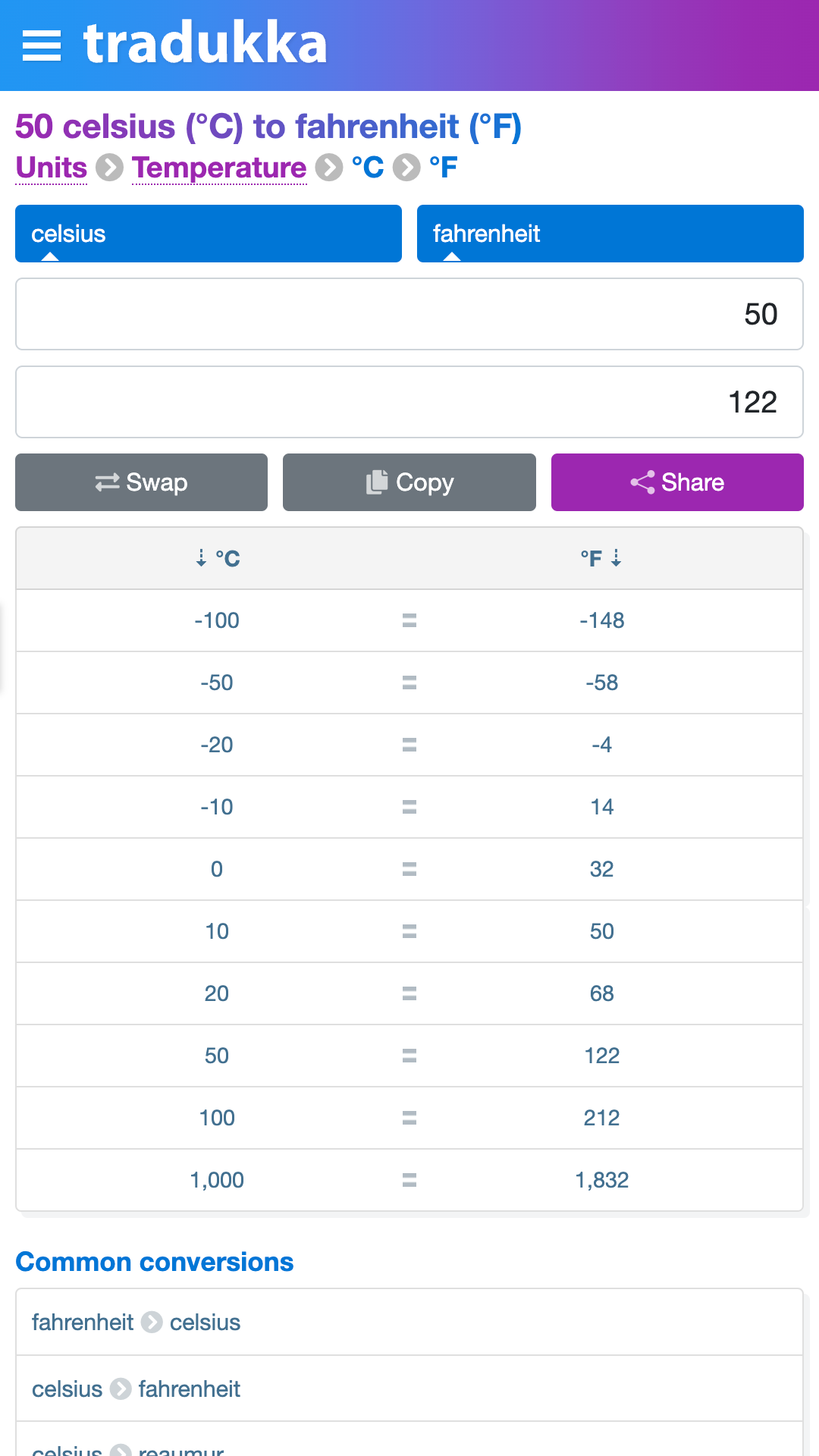The width and height of the screenshot is (819, 1456).
Task: Click the input field showing 50
Action: click(x=409, y=314)
